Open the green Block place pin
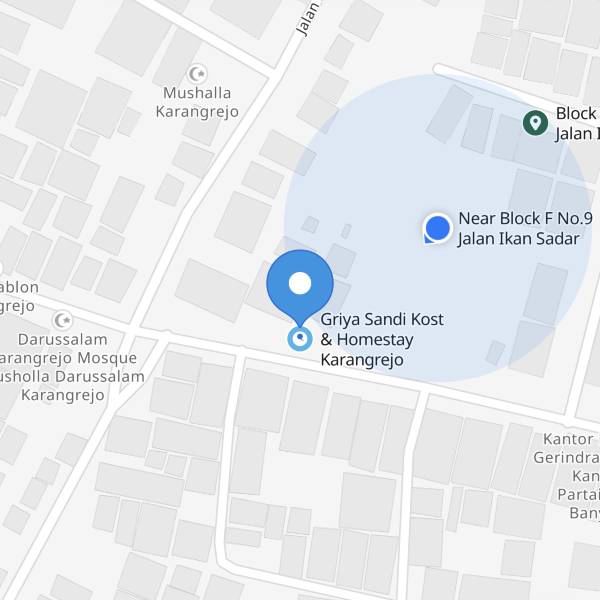The width and height of the screenshot is (600, 600). point(535,122)
